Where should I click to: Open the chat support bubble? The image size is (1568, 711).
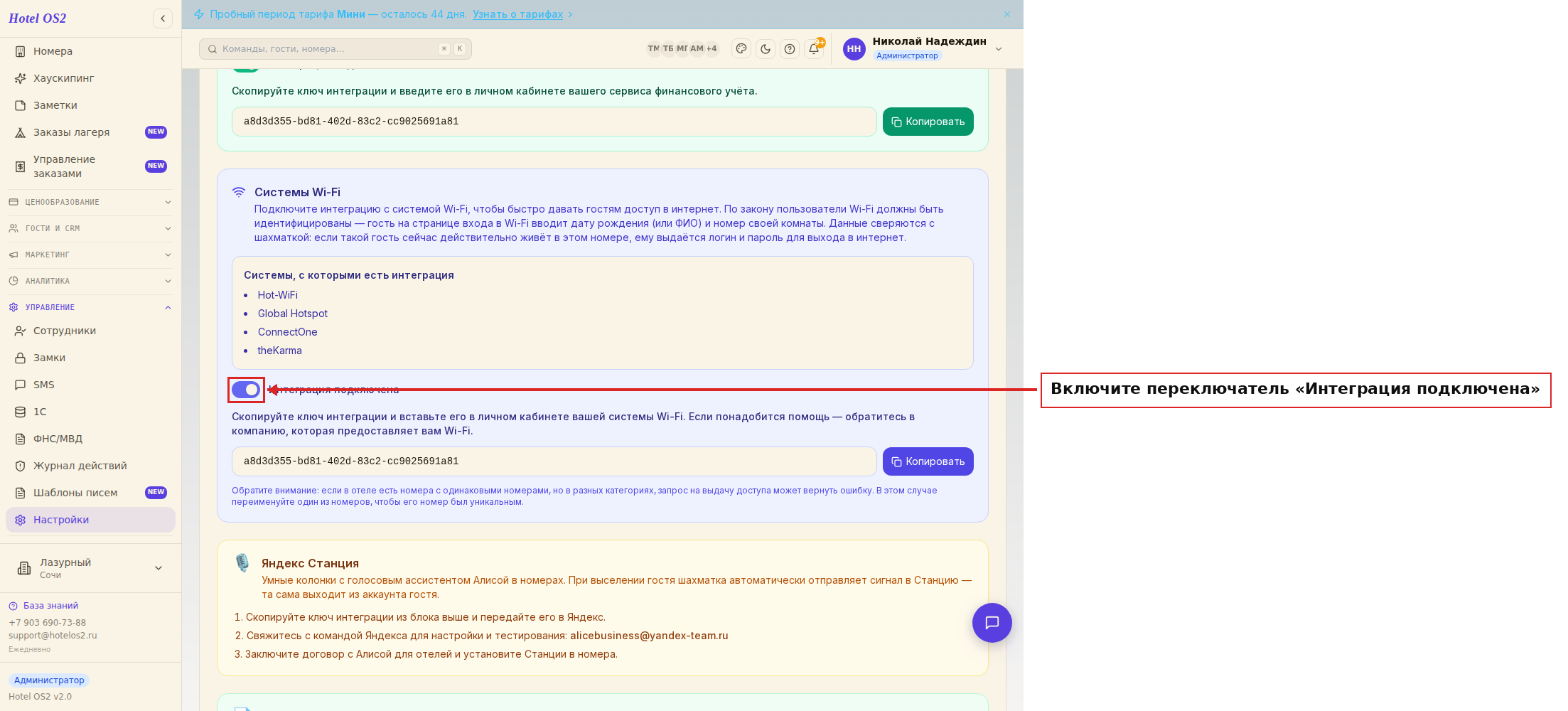(x=992, y=623)
